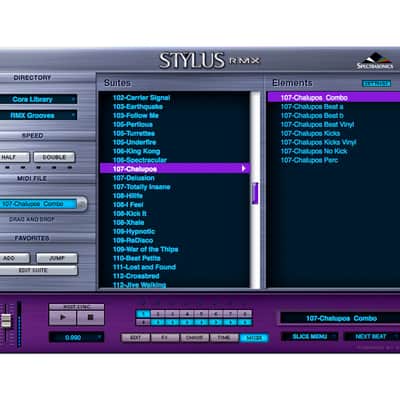Toggle the Host Sync button

[x=77, y=307]
